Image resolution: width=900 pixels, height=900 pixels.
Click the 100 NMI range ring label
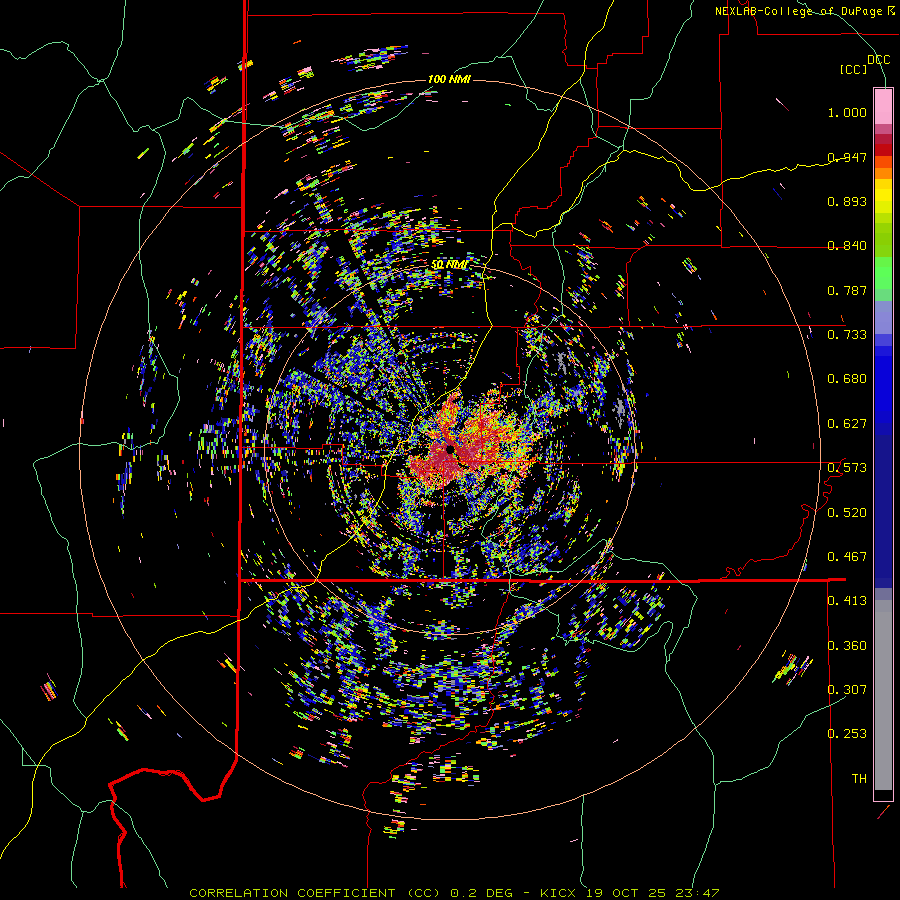[449, 79]
